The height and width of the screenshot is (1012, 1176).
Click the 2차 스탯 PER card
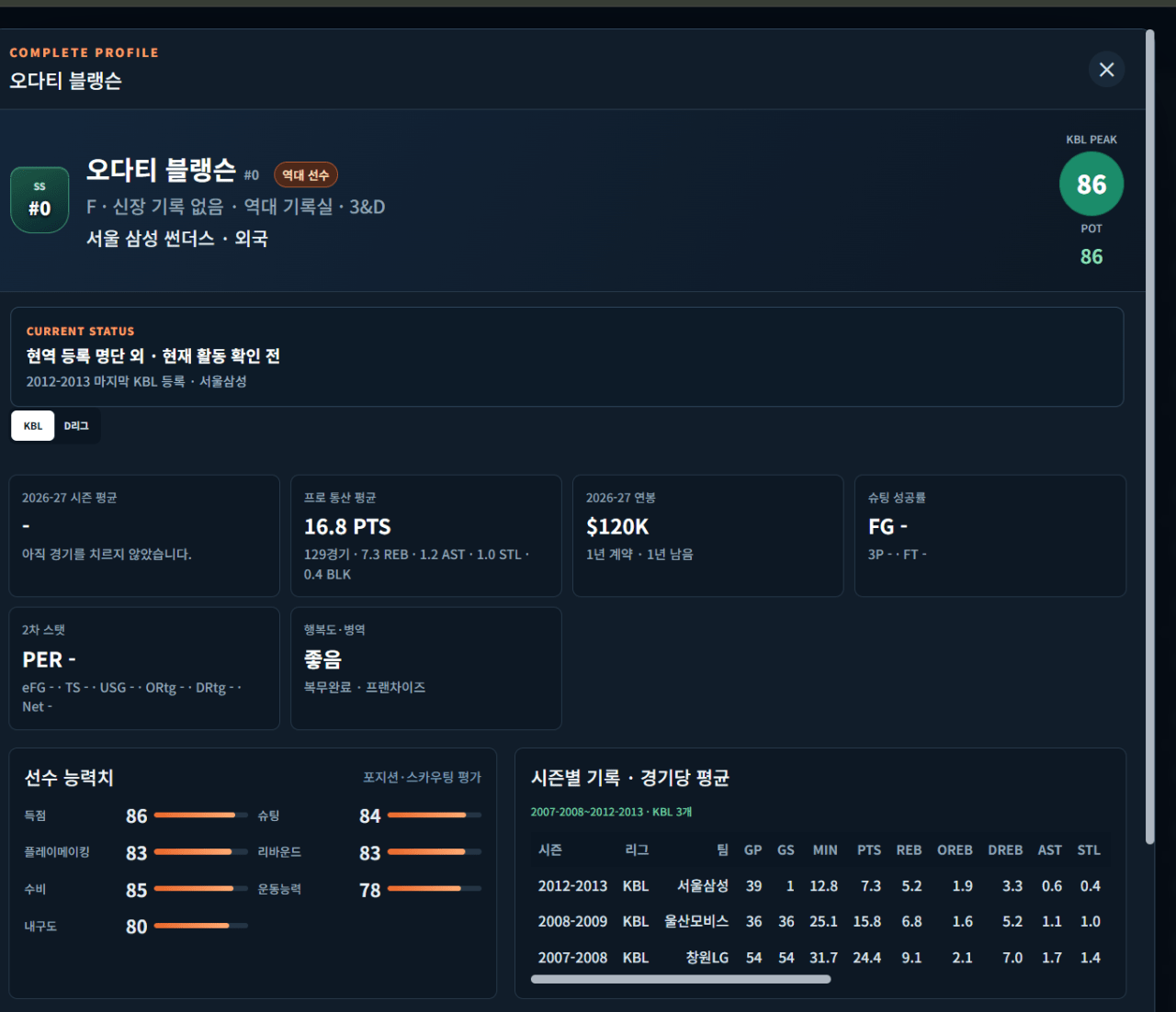(x=144, y=669)
